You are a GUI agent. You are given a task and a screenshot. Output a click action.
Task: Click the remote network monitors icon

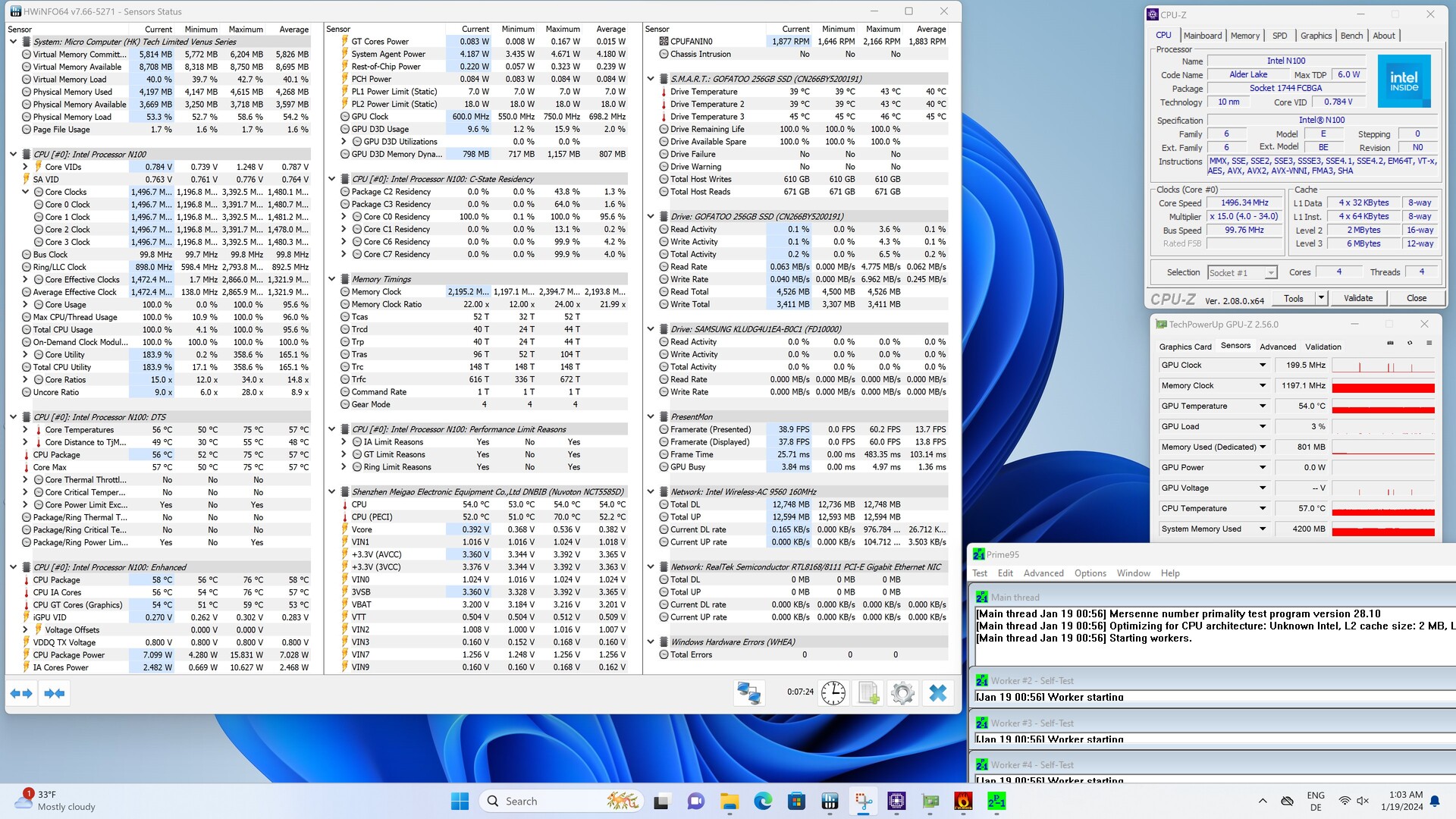(x=749, y=692)
